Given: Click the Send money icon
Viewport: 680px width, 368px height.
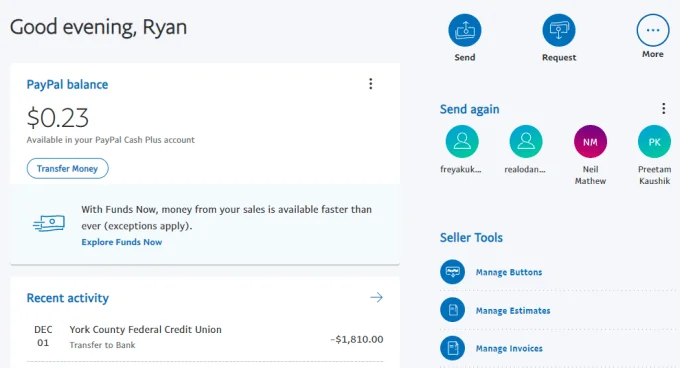Looking at the screenshot, I should coord(464,30).
